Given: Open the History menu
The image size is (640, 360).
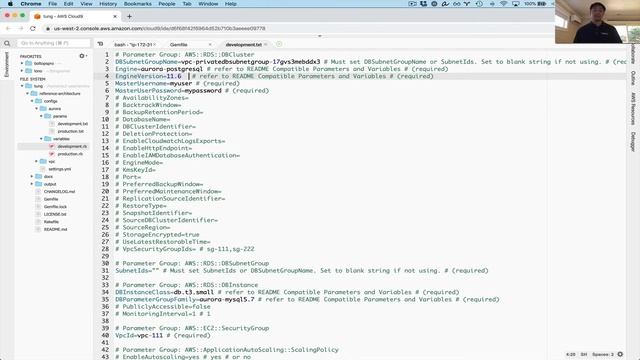Looking at the screenshot, I should 108,4.
